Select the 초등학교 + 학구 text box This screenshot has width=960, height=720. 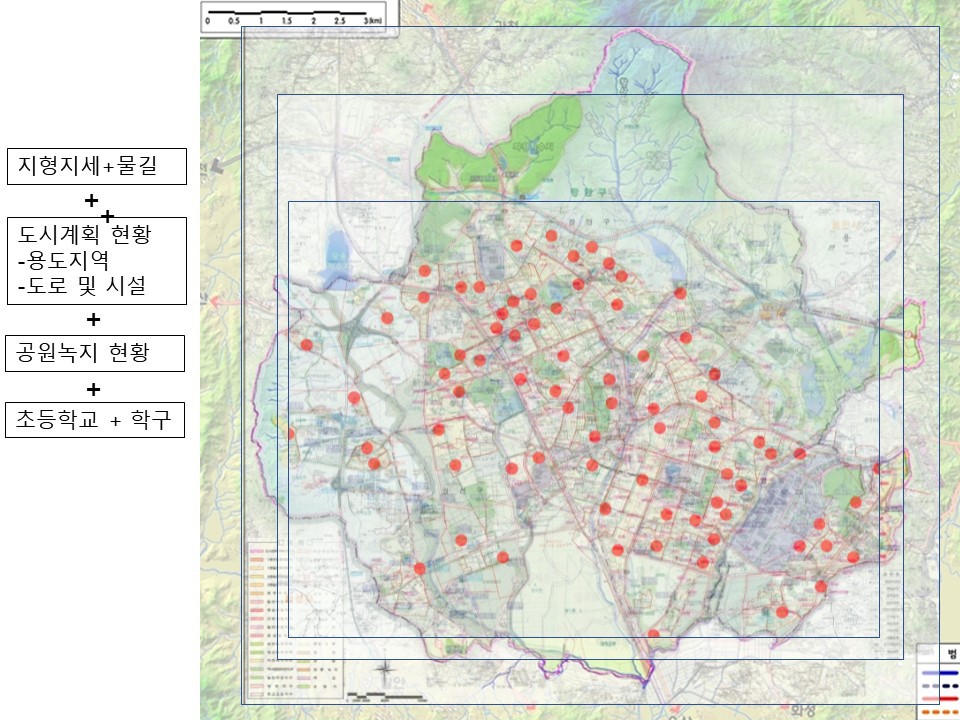[95, 419]
